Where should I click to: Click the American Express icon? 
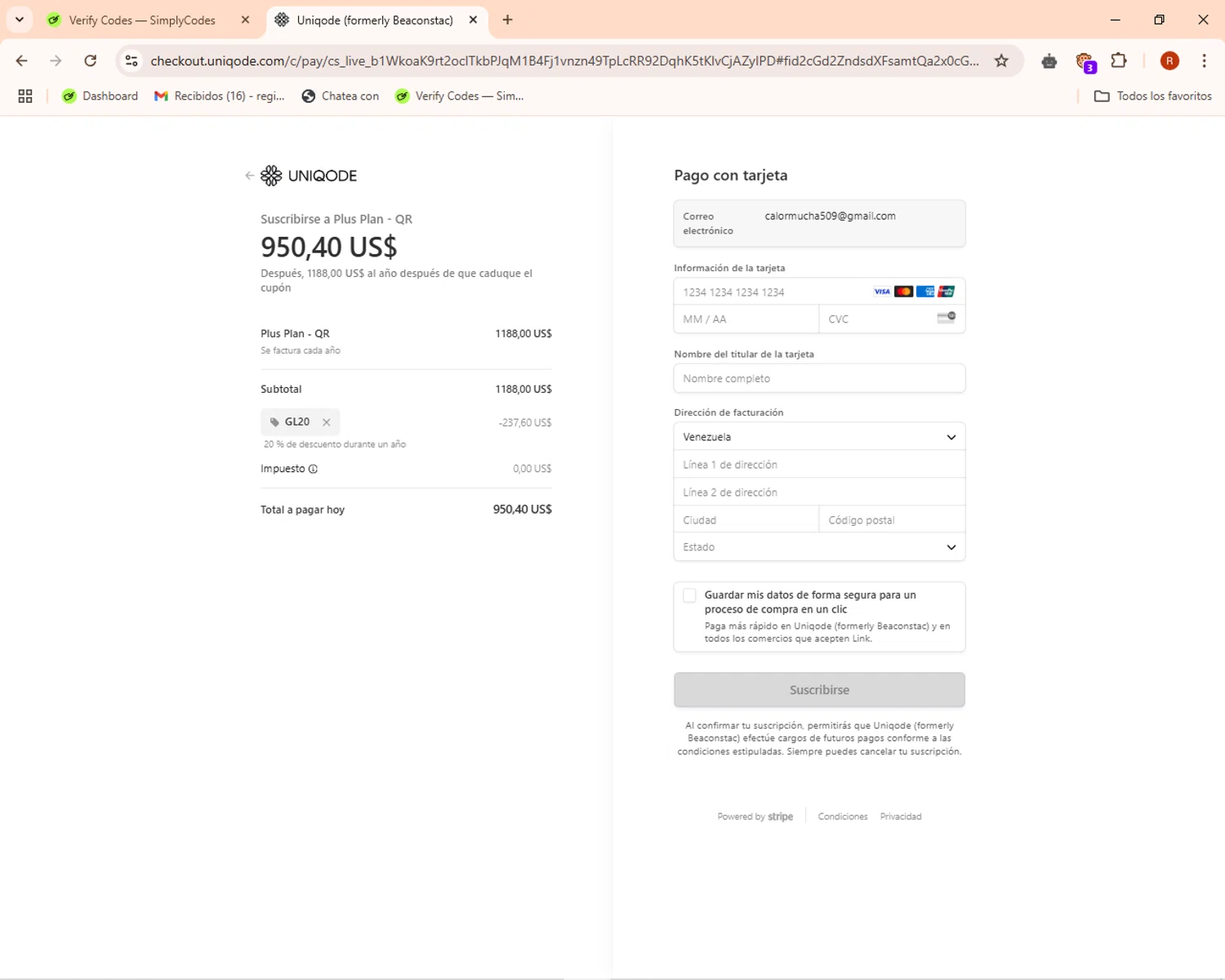point(925,292)
